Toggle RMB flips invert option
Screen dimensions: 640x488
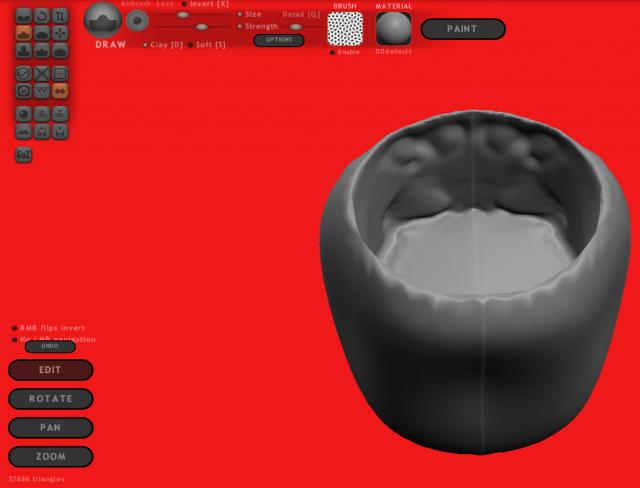14,328
